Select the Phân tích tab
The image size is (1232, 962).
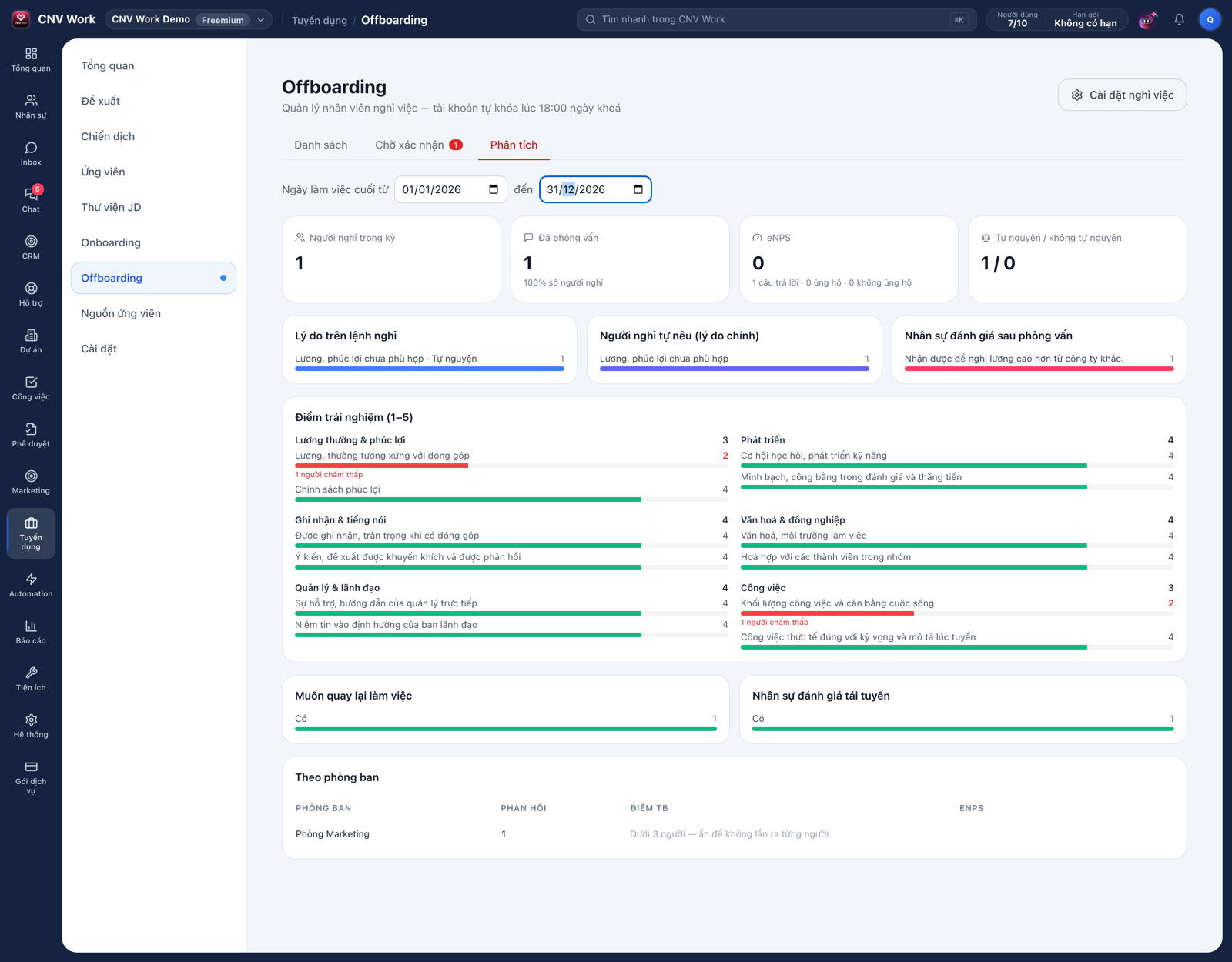pyautogui.click(x=514, y=145)
